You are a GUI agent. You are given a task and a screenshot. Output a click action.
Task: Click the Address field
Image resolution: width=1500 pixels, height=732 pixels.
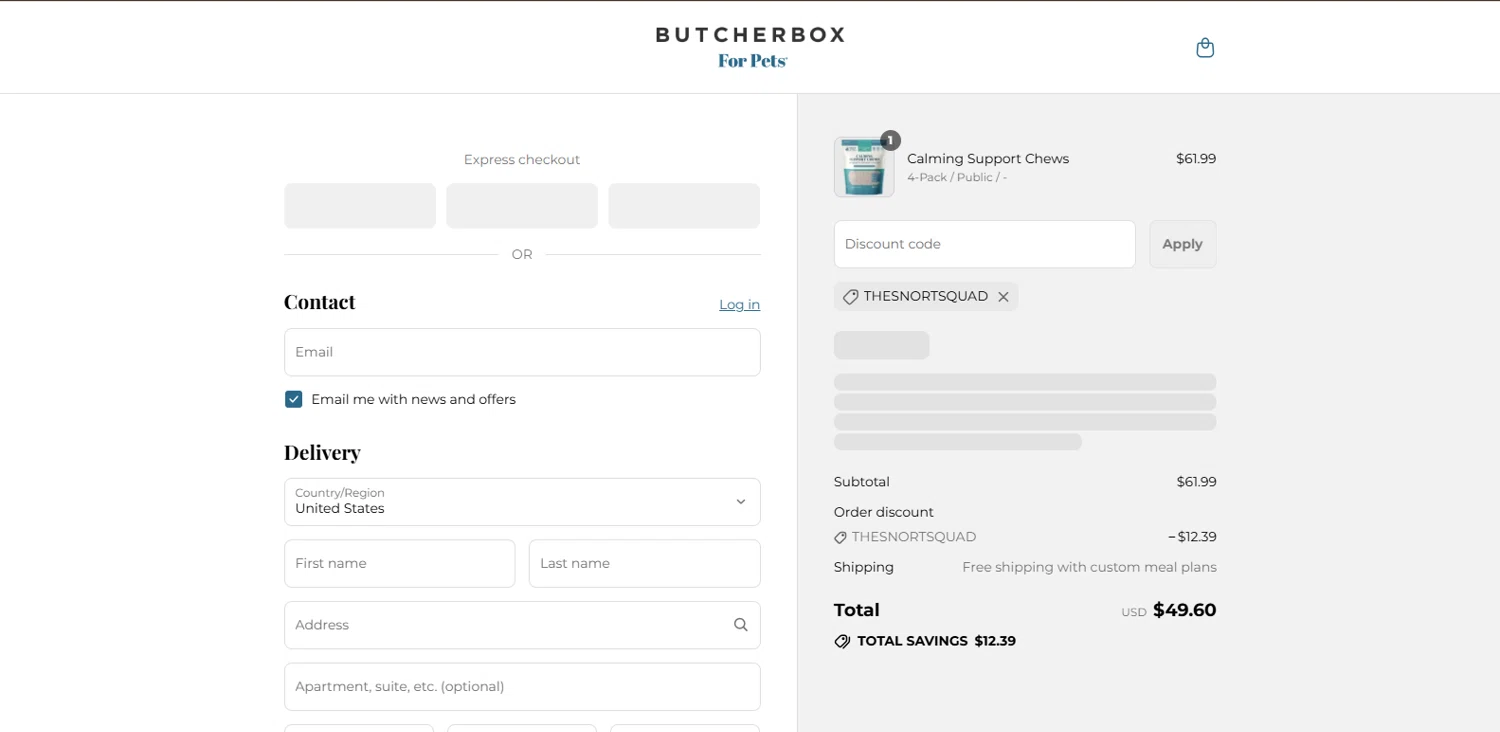522,625
